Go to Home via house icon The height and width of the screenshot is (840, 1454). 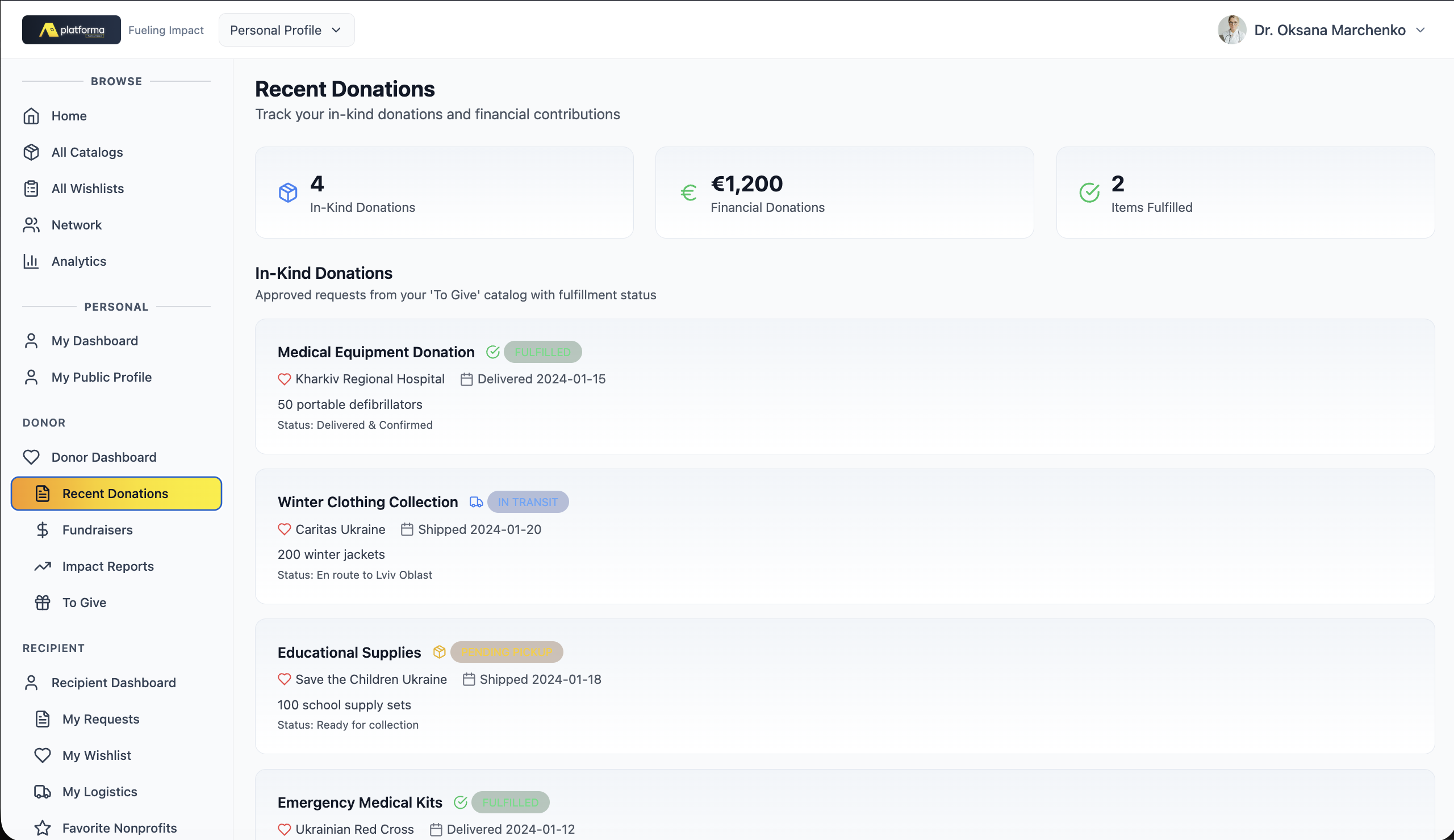click(x=31, y=116)
